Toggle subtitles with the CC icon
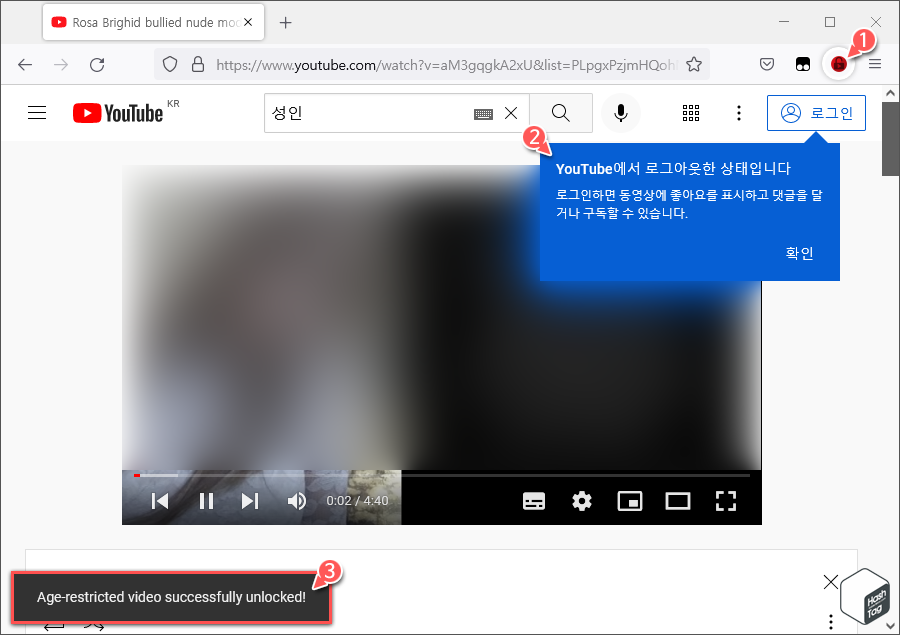This screenshot has width=900, height=635. [x=534, y=501]
